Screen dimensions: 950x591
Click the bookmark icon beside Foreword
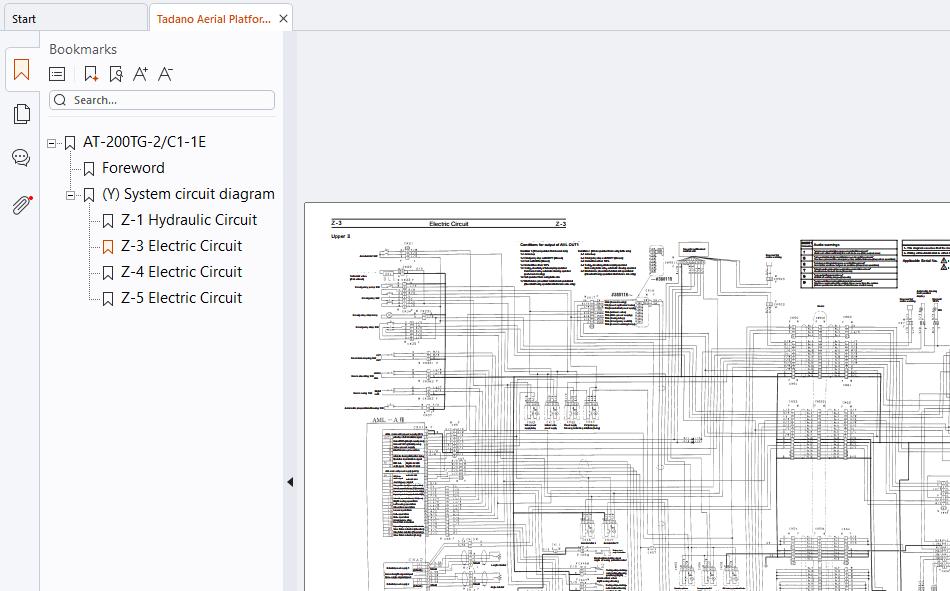click(89, 169)
